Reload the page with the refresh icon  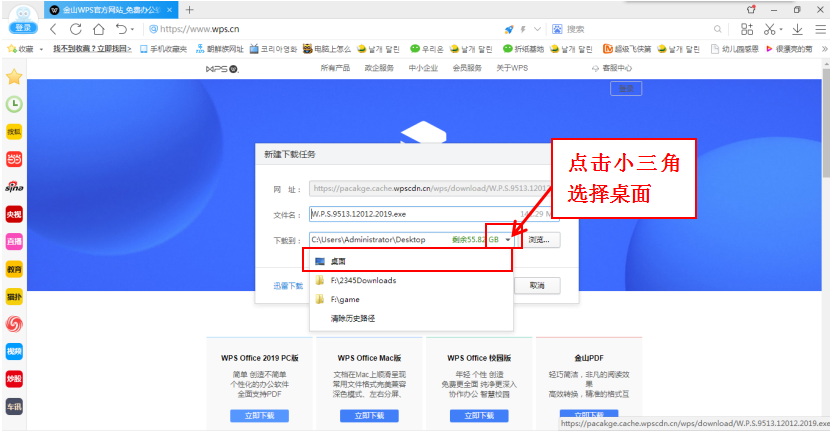[x=76, y=29]
